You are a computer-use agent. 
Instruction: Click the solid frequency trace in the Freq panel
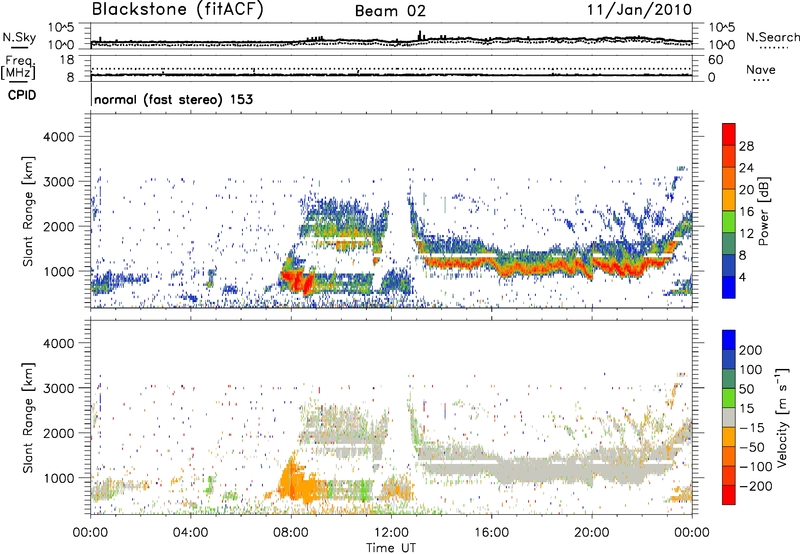[391, 75]
